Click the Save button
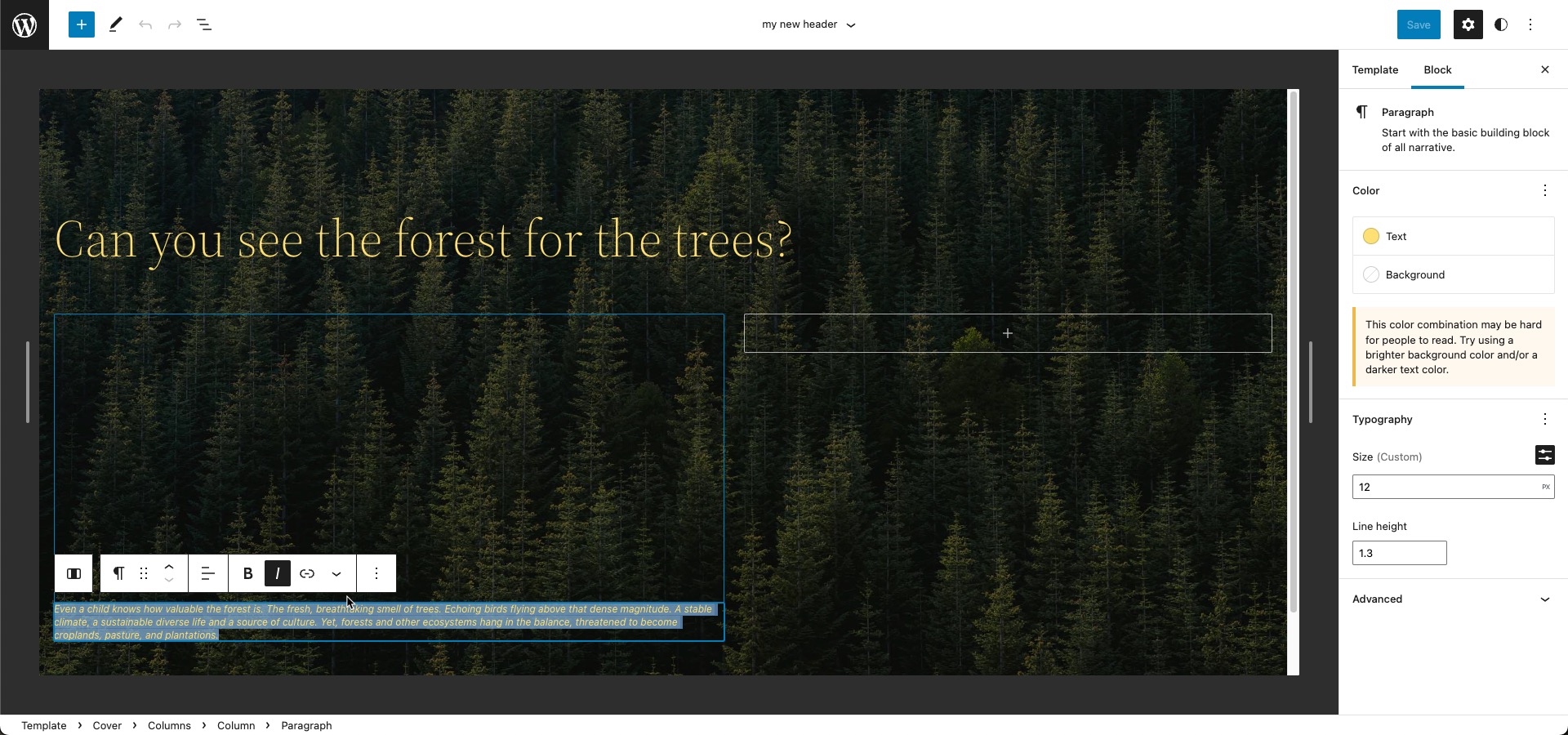1568x735 pixels. coord(1419,24)
